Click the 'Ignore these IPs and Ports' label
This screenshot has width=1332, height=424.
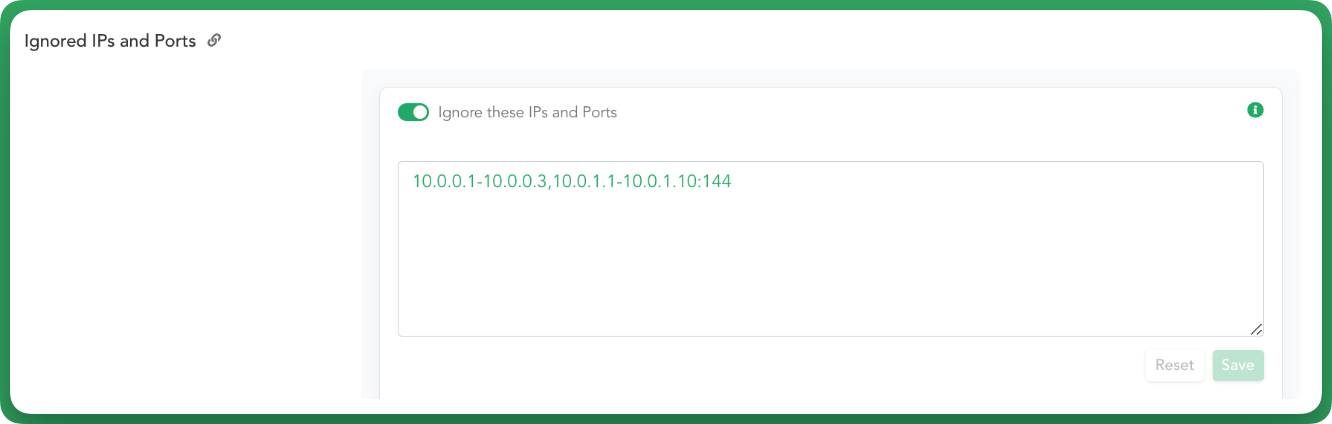click(x=527, y=112)
